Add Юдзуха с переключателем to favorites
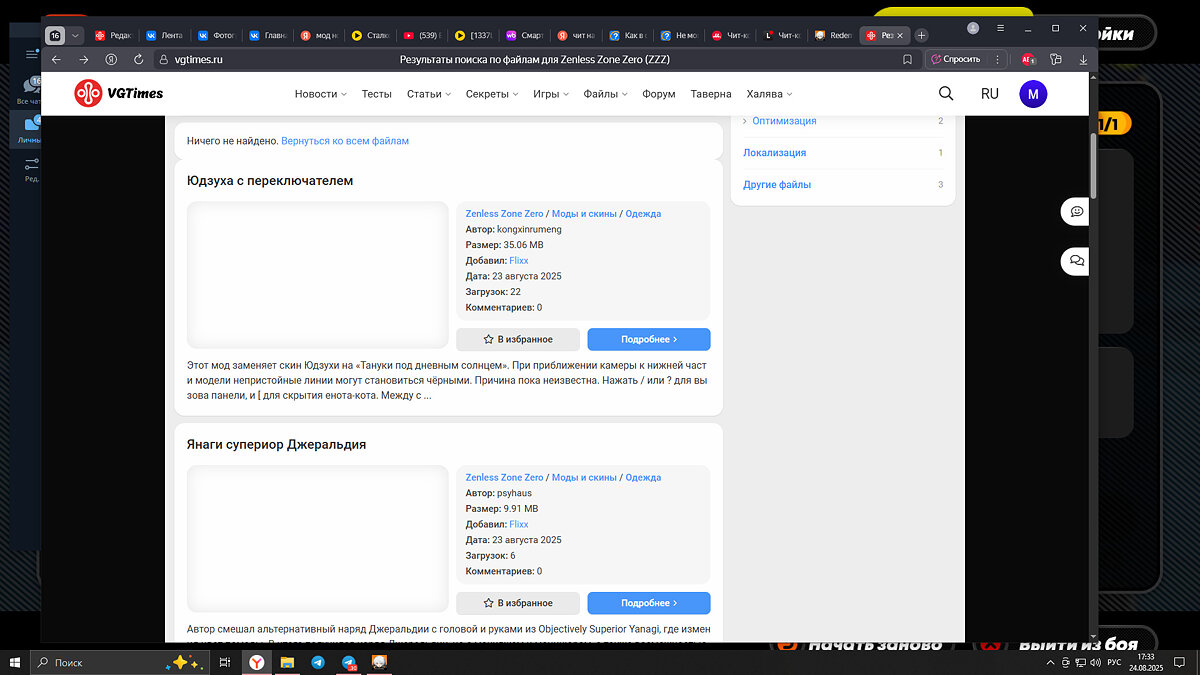 point(518,339)
